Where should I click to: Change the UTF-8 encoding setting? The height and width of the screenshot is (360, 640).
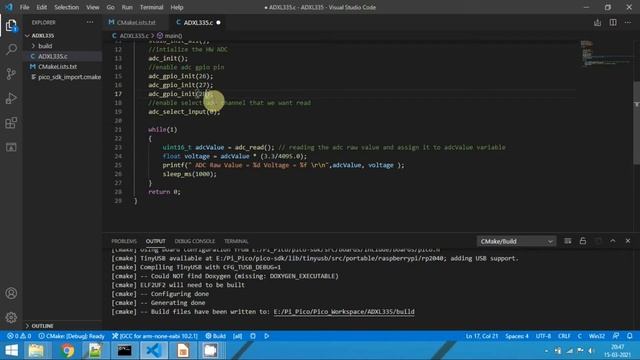[x=543, y=336]
